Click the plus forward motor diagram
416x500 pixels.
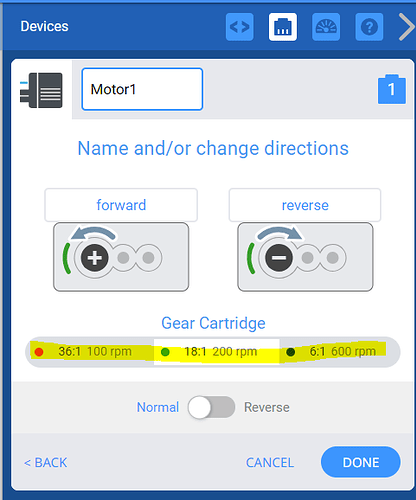coord(121,257)
